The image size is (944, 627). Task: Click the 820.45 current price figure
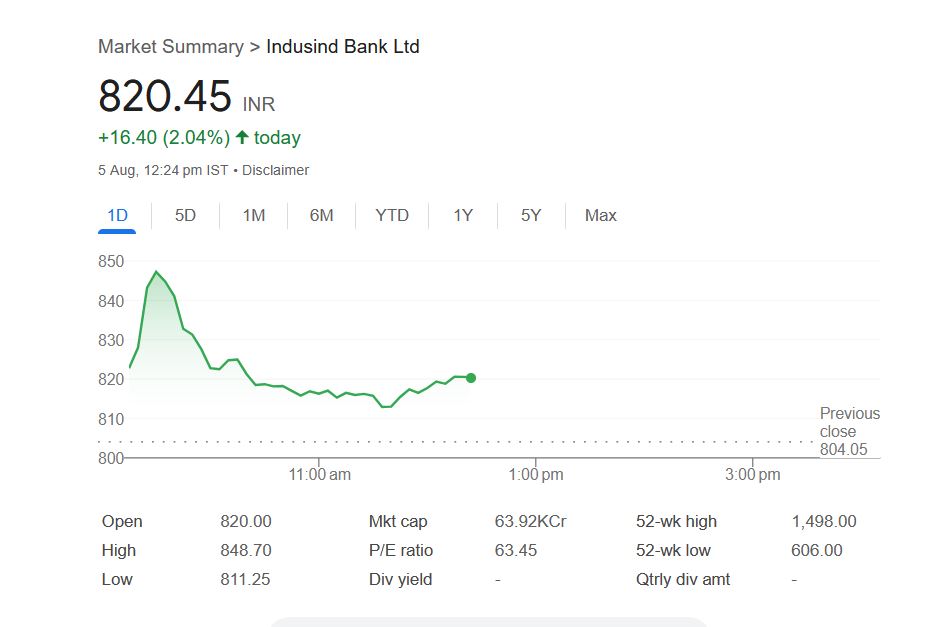pyautogui.click(x=165, y=97)
